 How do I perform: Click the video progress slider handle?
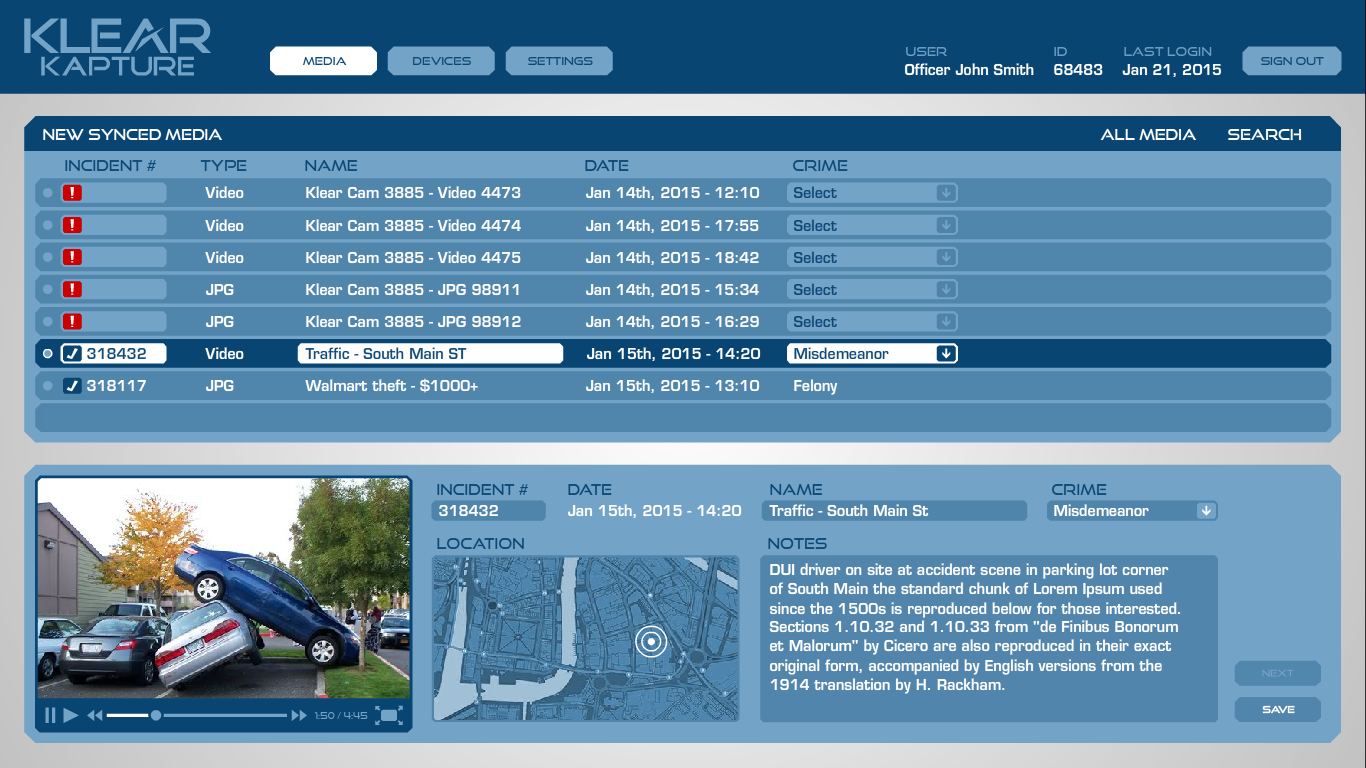click(156, 715)
